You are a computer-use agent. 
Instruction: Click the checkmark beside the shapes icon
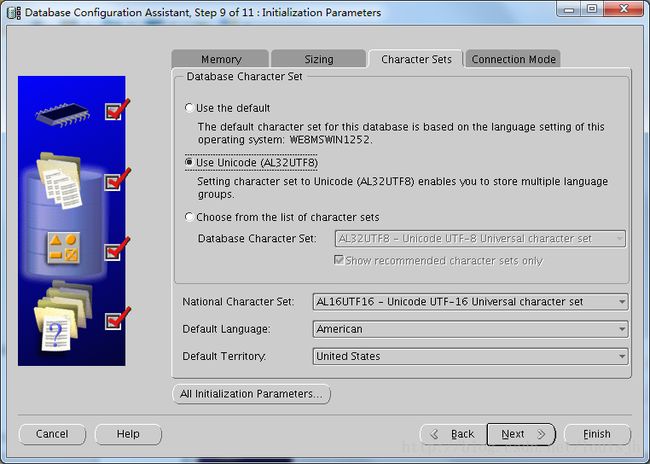click(117, 249)
